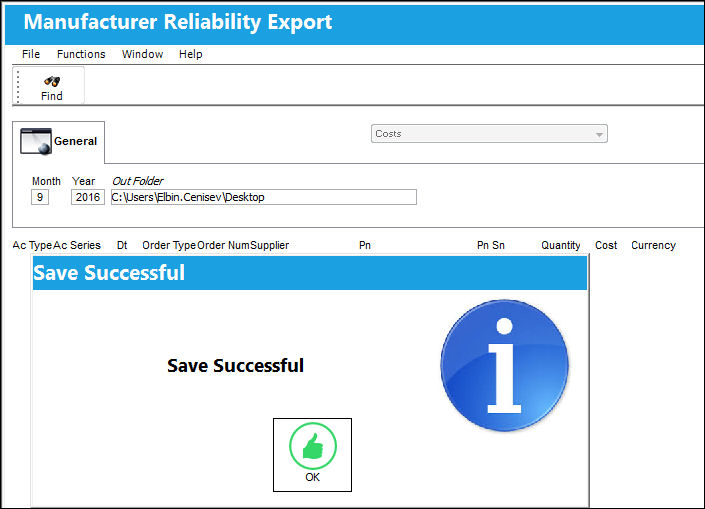Image resolution: width=705 pixels, height=509 pixels.
Task: Click the Currency column header
Action: click(x=653, y=245)
